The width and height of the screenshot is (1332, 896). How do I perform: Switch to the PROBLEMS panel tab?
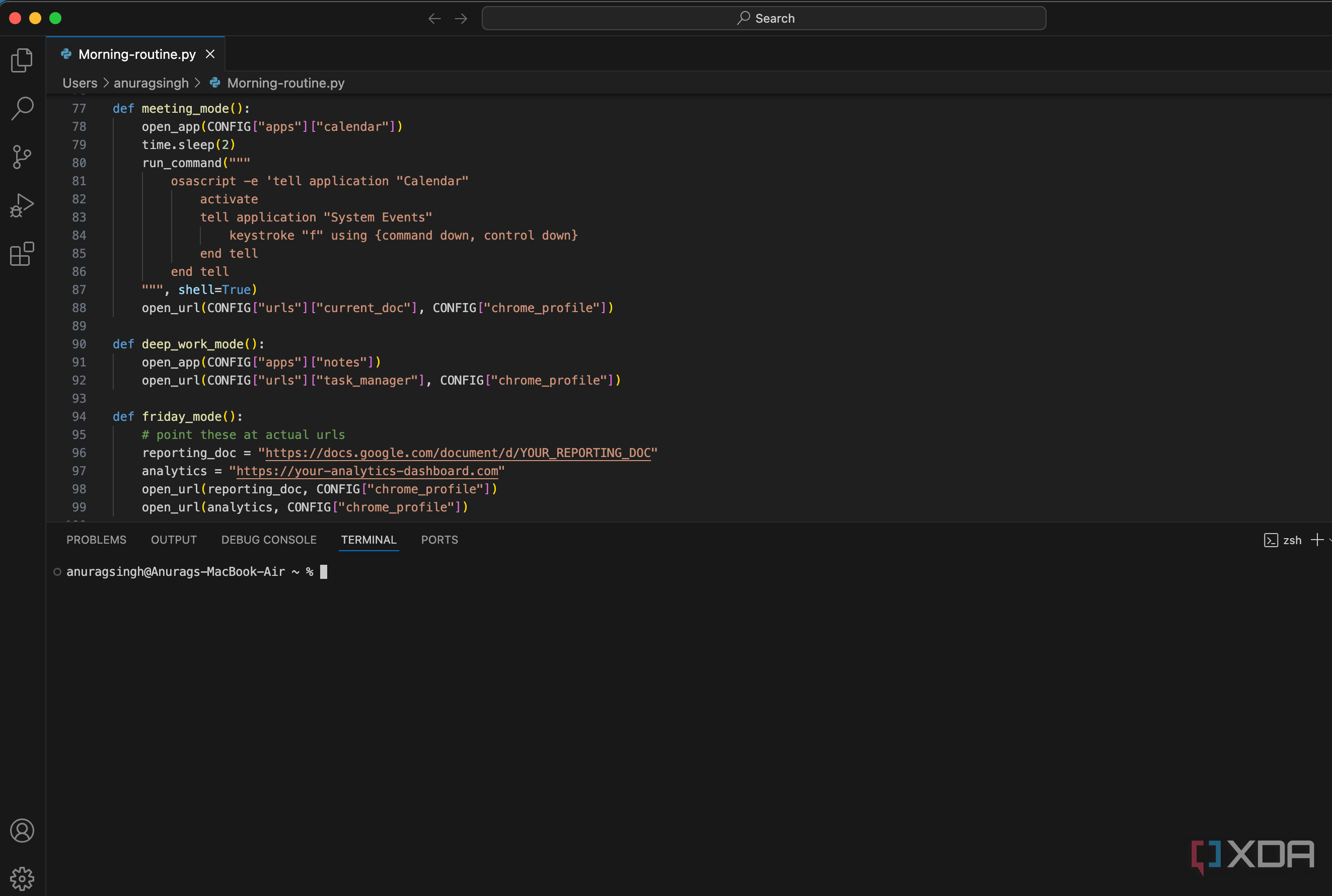96,540
